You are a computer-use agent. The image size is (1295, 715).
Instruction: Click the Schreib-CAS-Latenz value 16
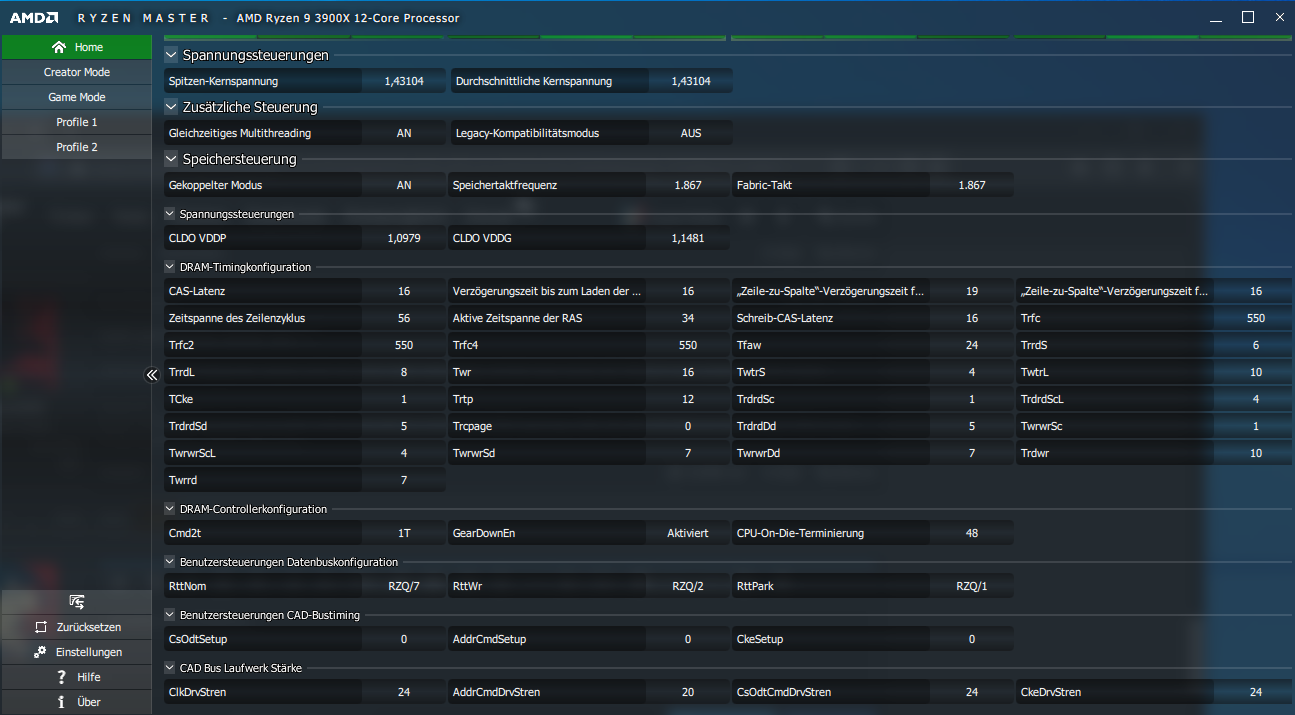972,318
